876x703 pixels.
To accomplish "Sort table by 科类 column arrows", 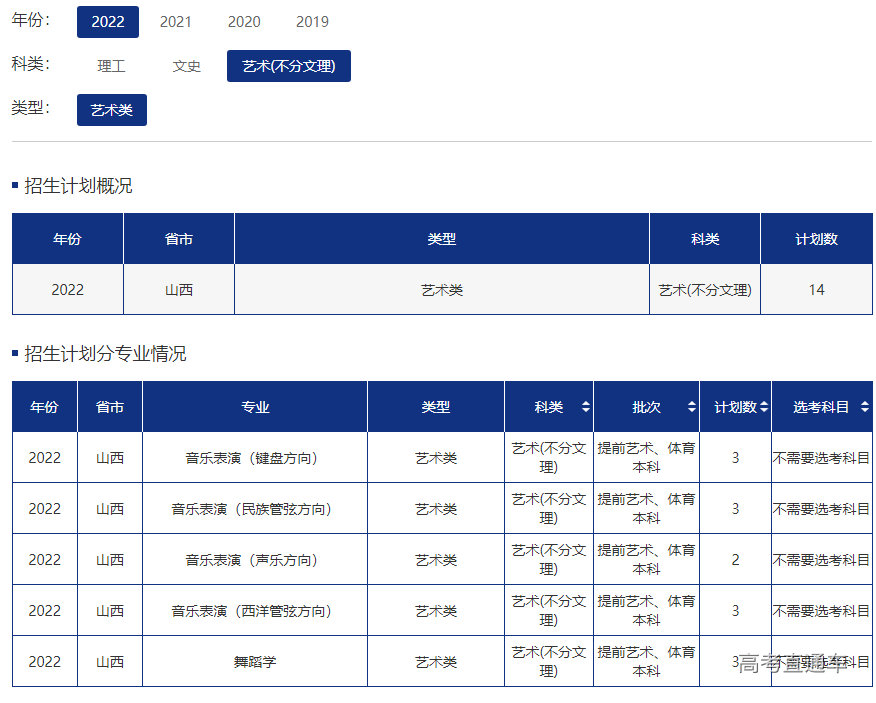I will [x=586, y=407].
